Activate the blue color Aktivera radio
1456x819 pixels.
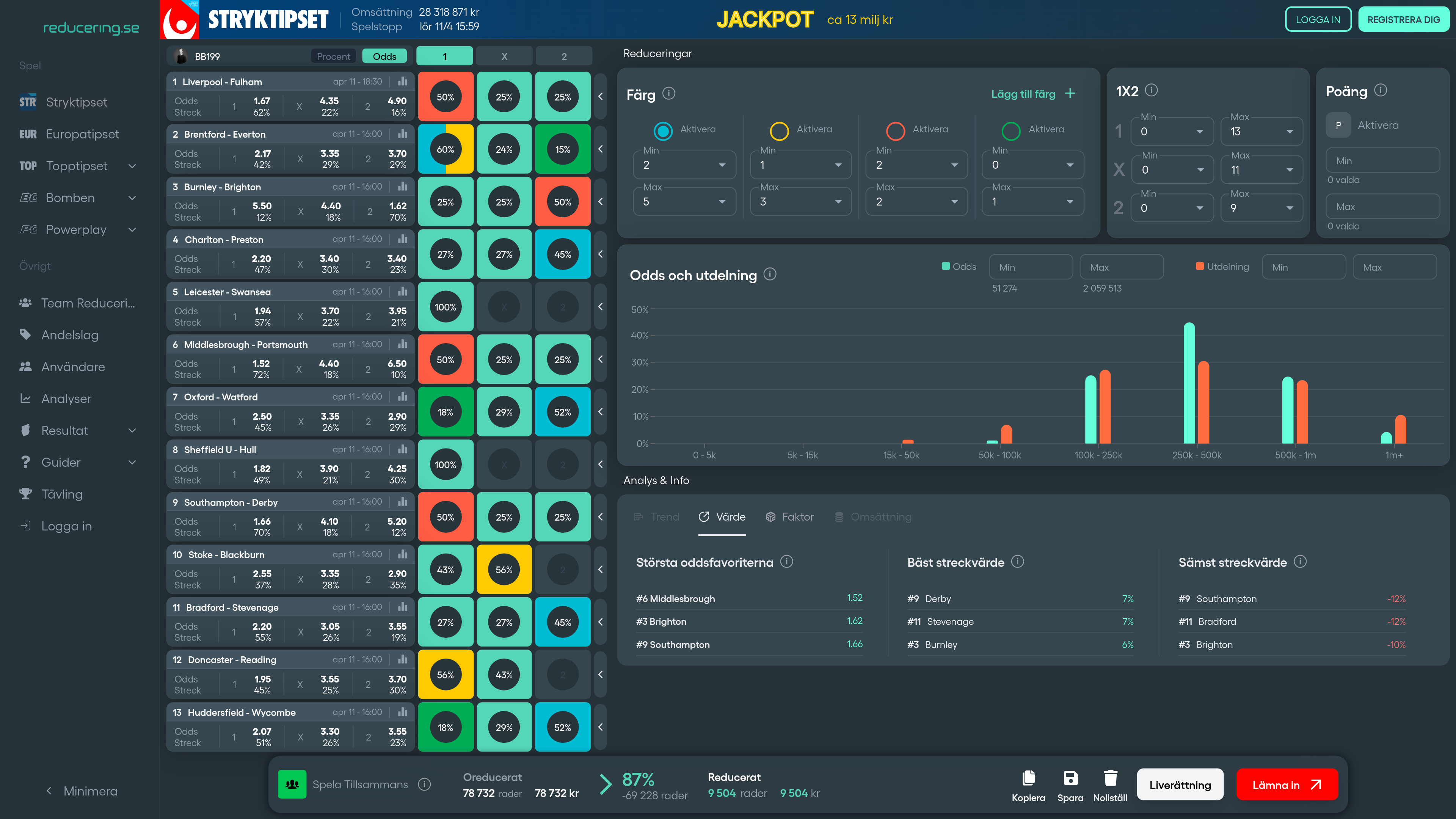(663, 130)
